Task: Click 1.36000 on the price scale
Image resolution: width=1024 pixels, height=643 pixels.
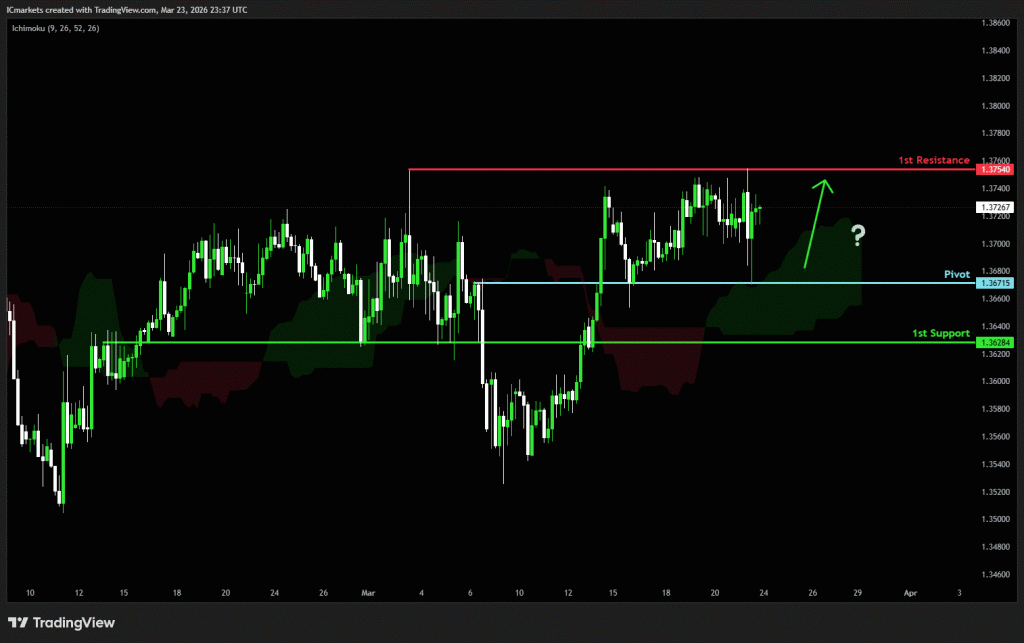Action: tap(995, 381)
